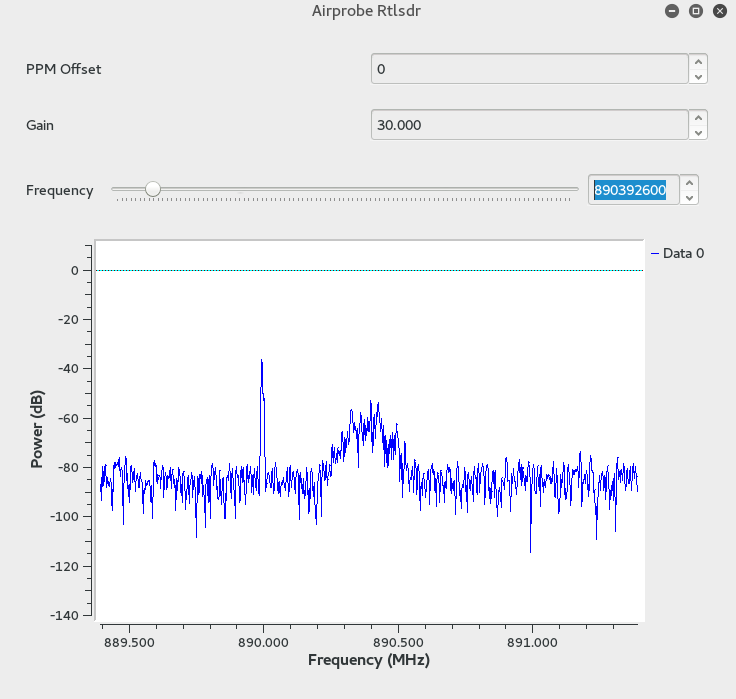This screenshot has height=699, width=736.
Task: Increase PPM Offset with up arrow
Action: pyautogui.click(x=698, y=62)
